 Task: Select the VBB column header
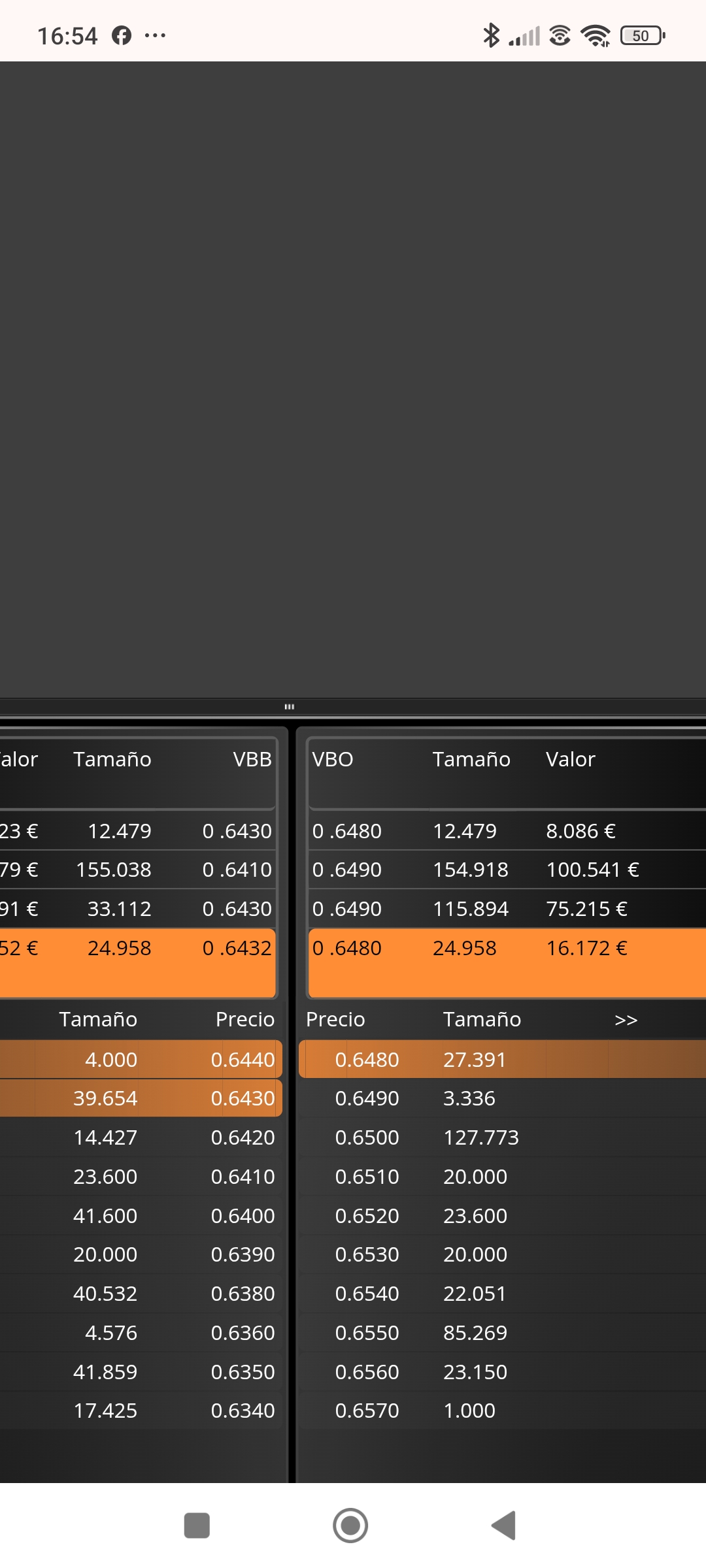(252, 759)
